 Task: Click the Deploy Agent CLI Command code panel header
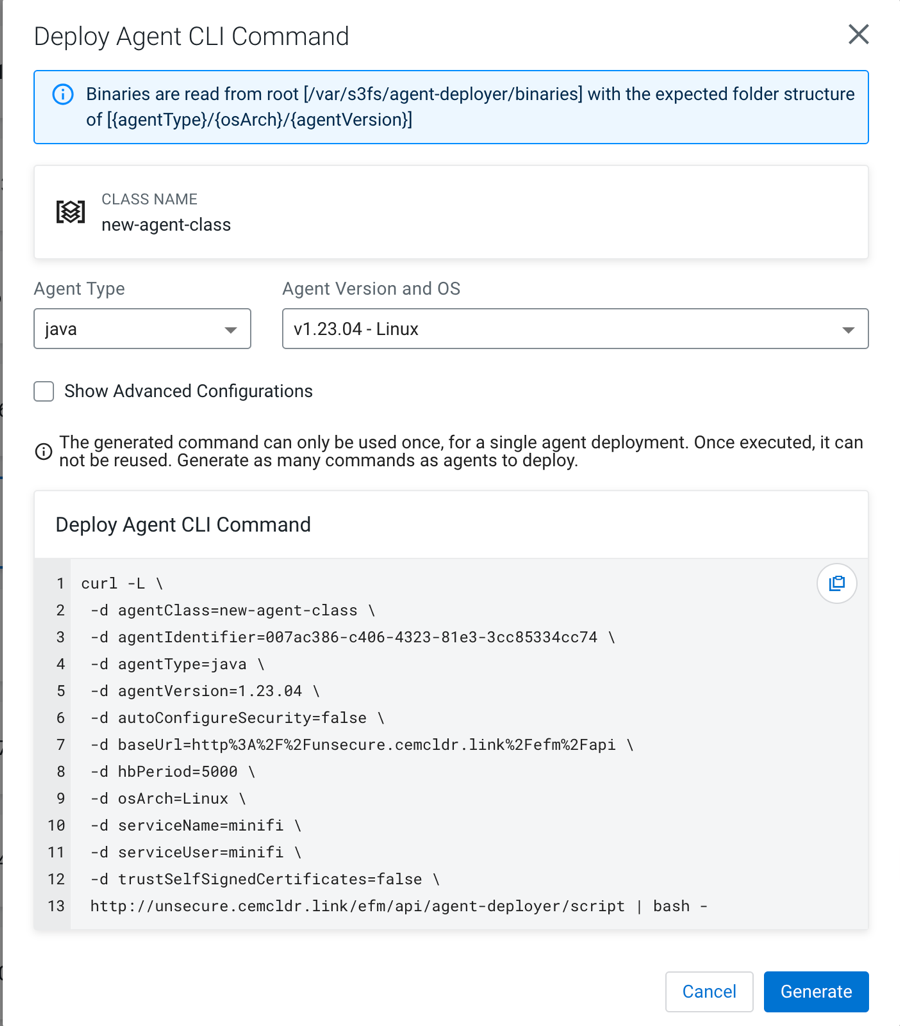click(183, 525)
